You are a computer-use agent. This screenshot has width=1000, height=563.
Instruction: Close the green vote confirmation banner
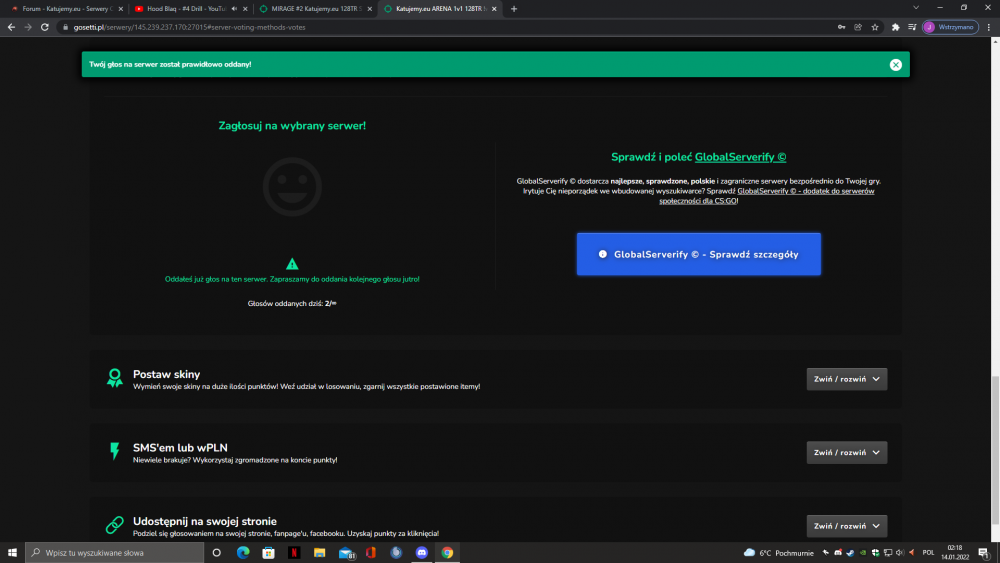[895, 64]
